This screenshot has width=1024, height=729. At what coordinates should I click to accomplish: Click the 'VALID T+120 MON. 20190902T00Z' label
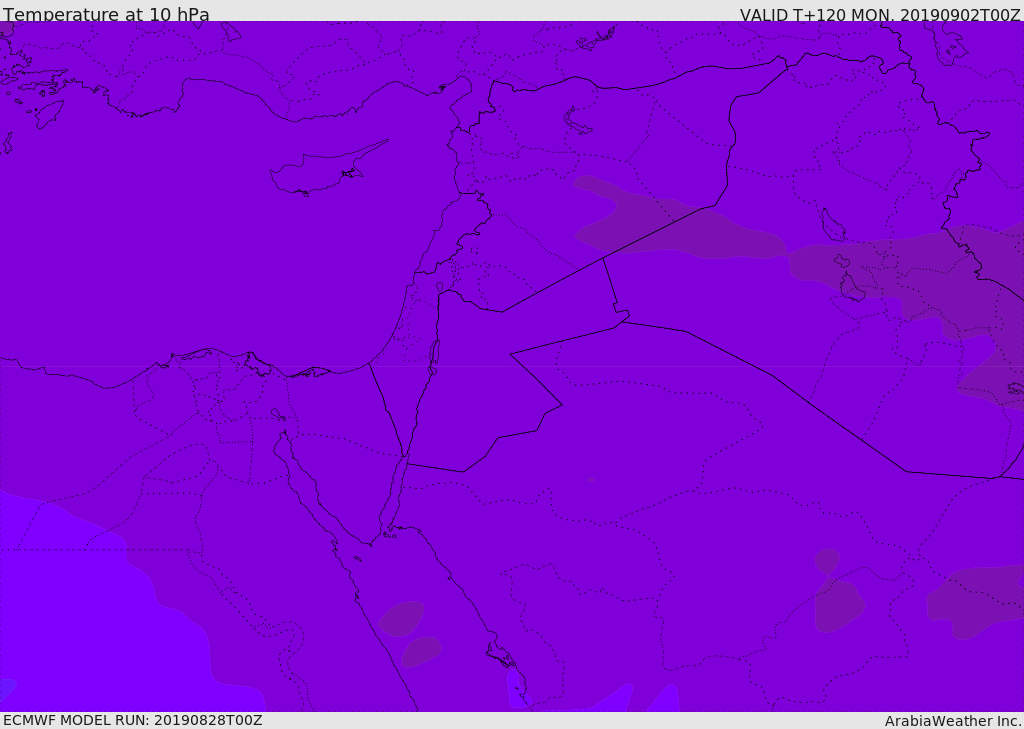click(x=880, y=15)
